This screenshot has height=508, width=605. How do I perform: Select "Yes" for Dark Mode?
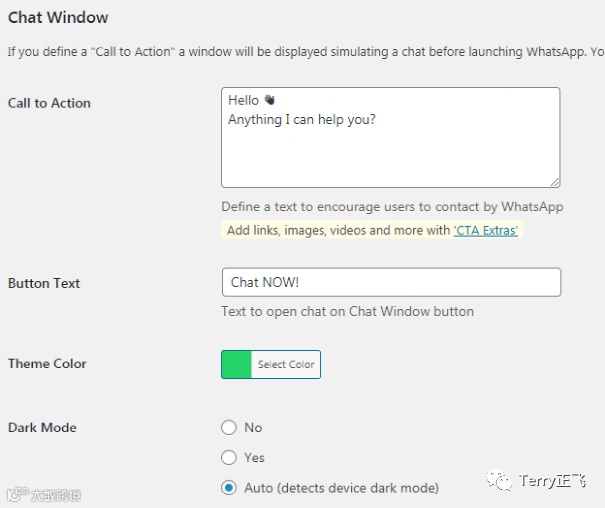click(229, 457)
